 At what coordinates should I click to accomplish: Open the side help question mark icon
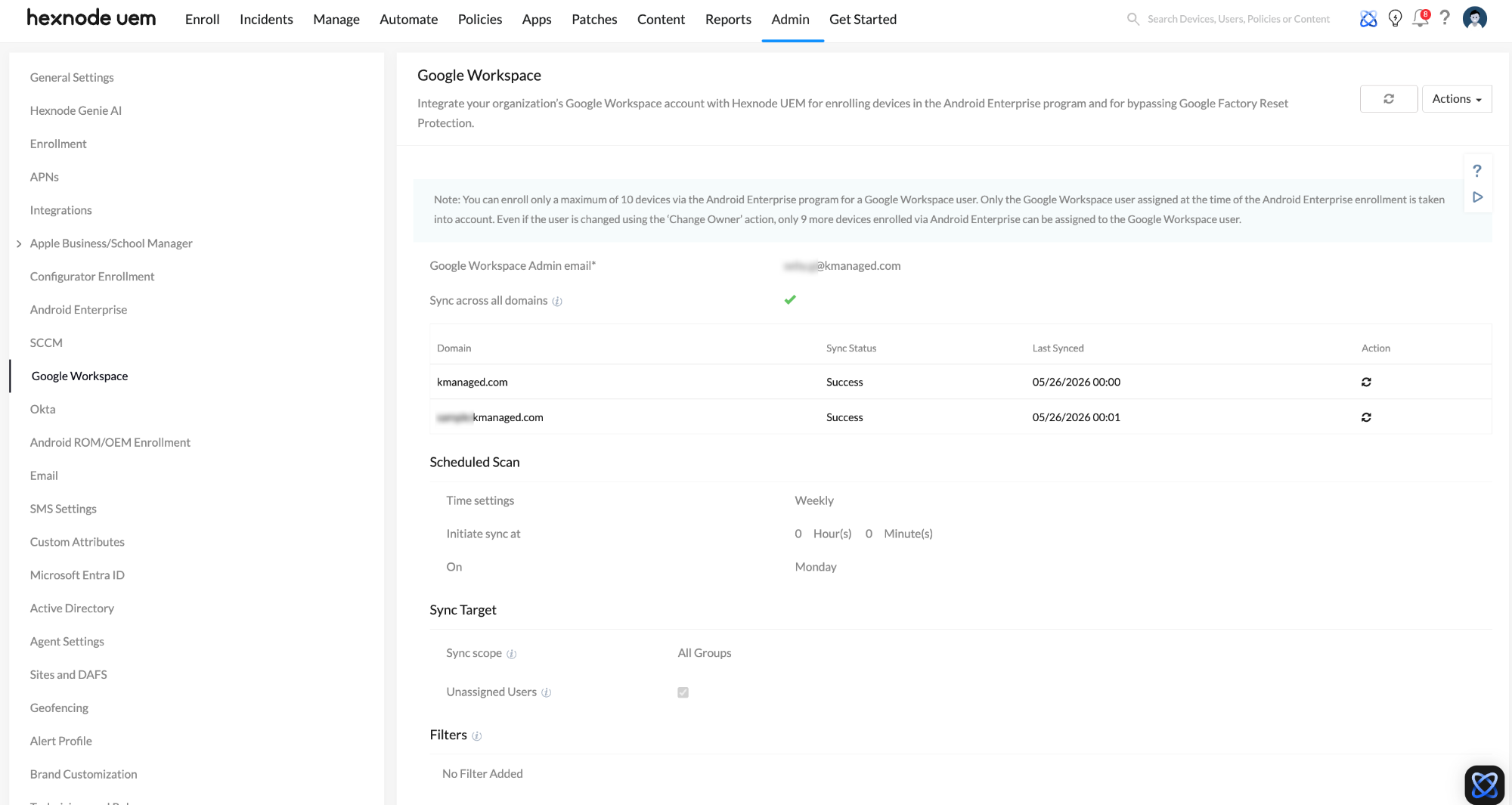coord(1477,171)
